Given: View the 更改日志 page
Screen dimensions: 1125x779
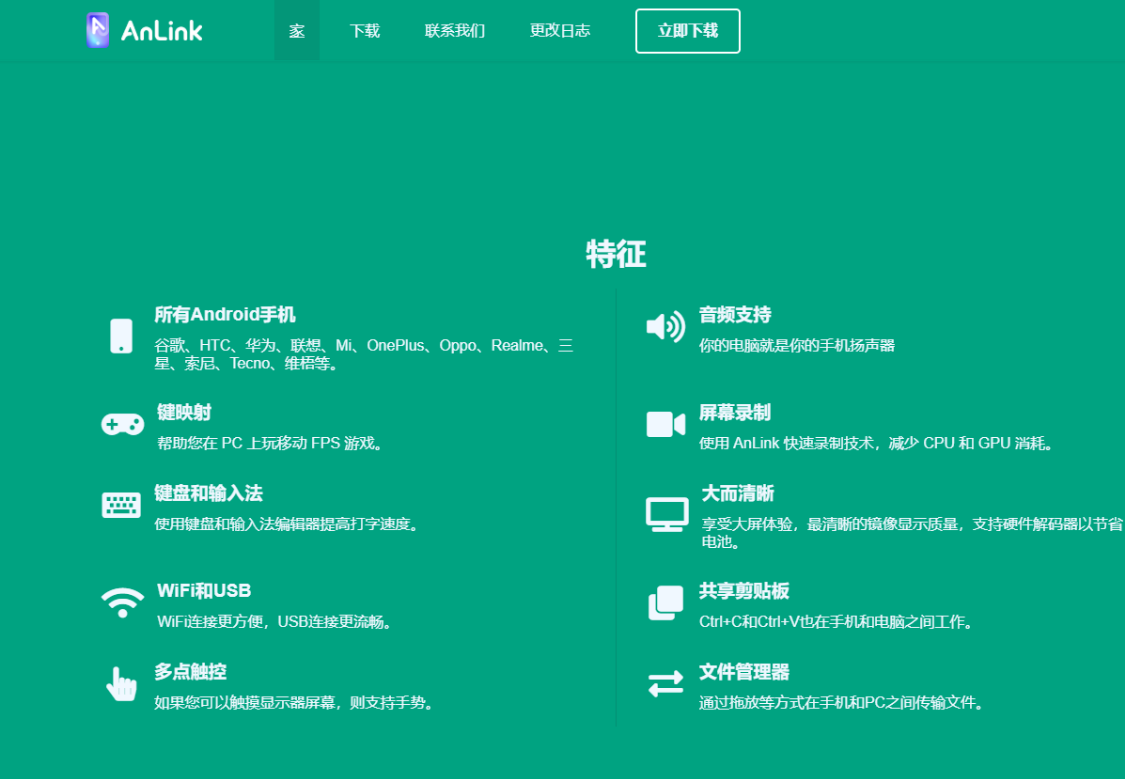Looking at the screenshot, I should pyautogui.click(x=559, y=30).
